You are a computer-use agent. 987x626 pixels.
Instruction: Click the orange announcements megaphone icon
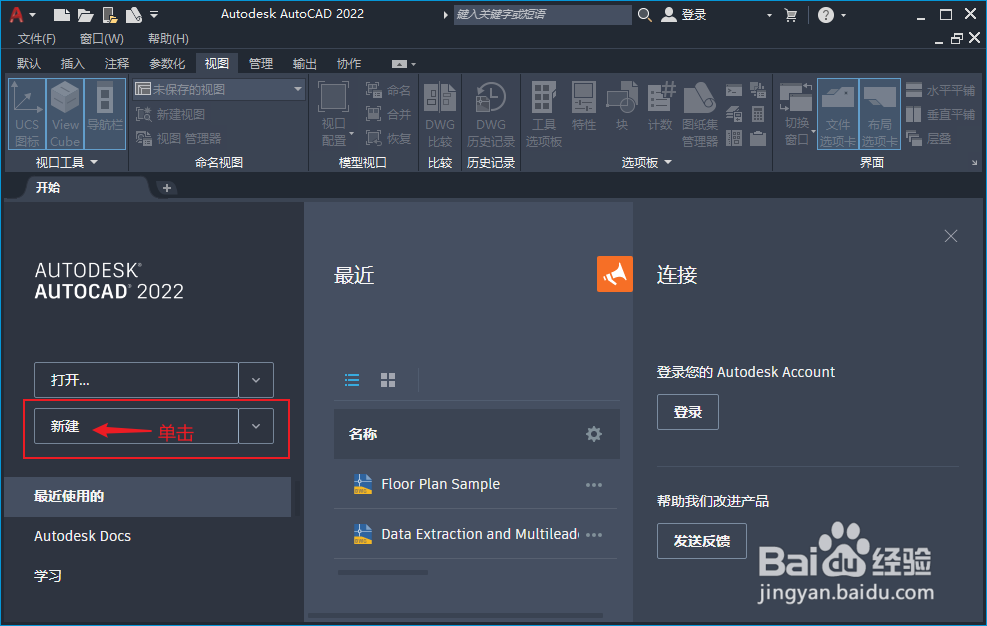point(615,274)
